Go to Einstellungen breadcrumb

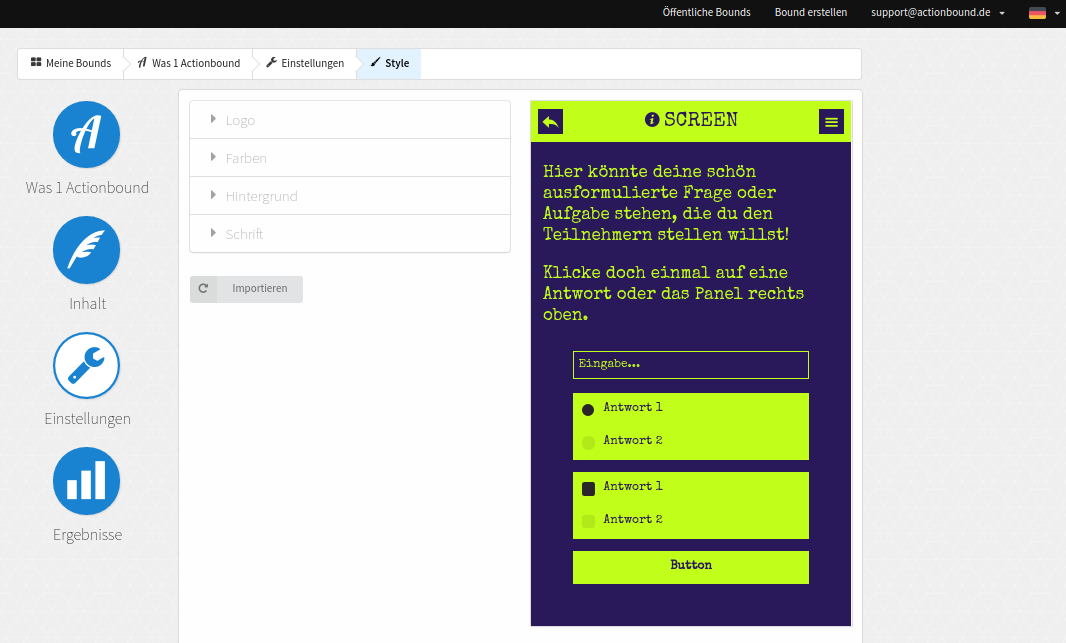(305, 63)
